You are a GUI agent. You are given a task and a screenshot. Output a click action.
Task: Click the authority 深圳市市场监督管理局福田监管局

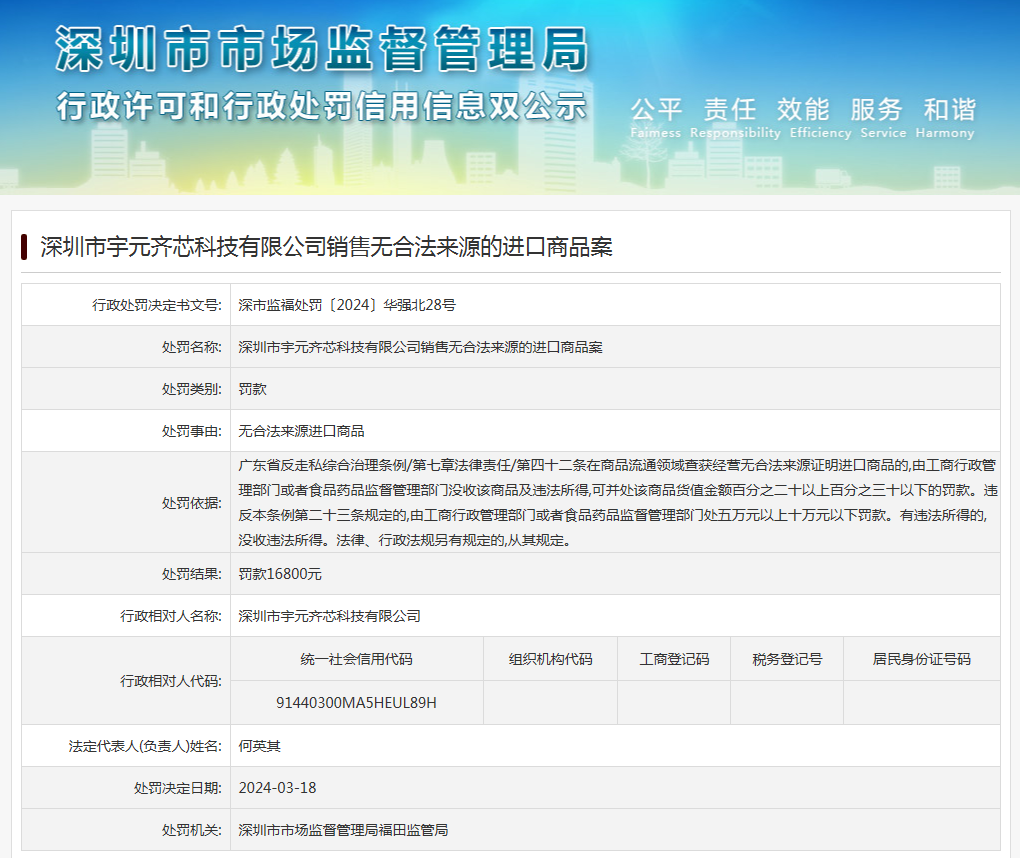(x=343, y=830)
